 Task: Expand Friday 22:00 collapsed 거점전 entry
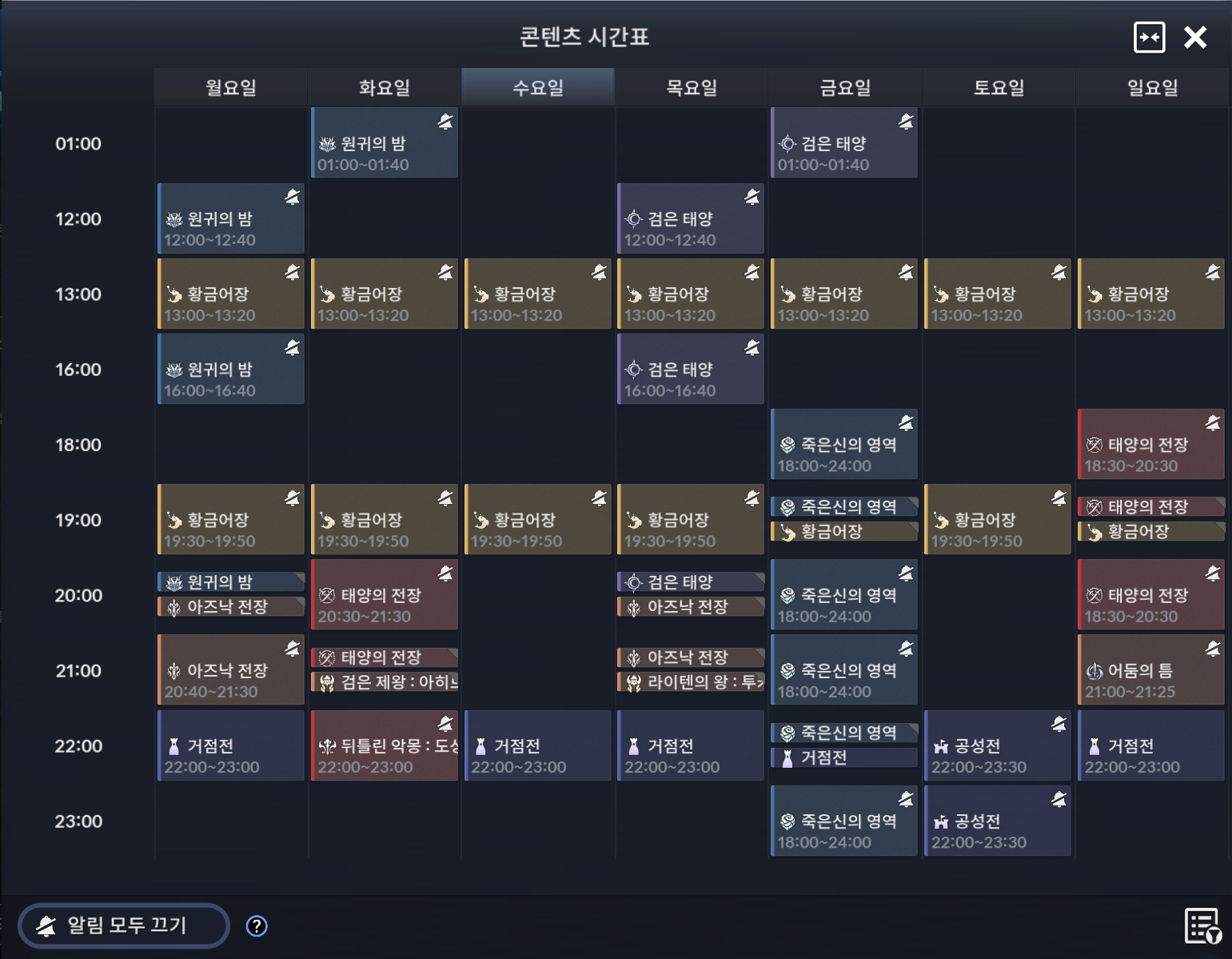coord(844,757)
